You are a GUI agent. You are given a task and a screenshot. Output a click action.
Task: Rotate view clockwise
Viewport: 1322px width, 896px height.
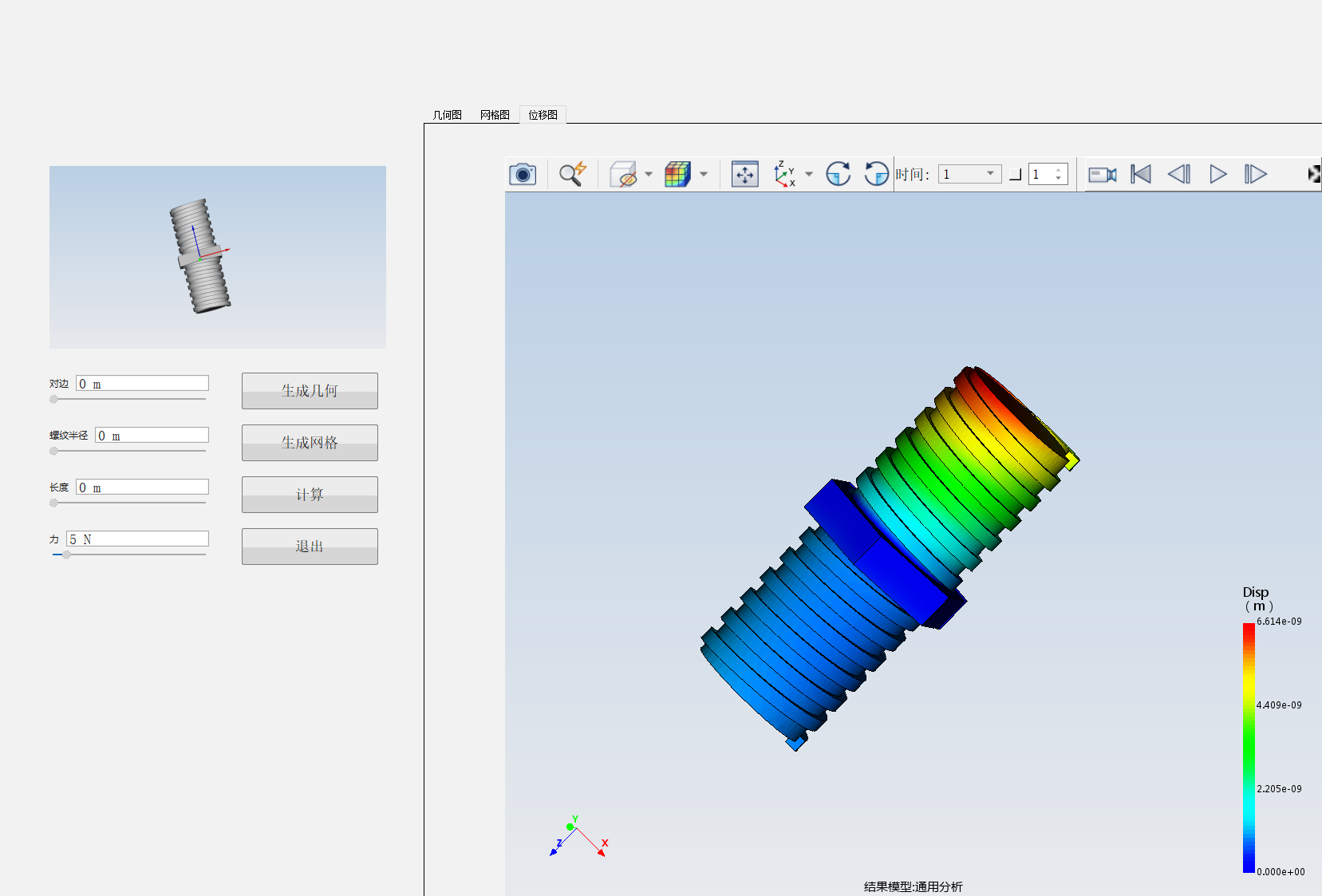pos(838,174)
